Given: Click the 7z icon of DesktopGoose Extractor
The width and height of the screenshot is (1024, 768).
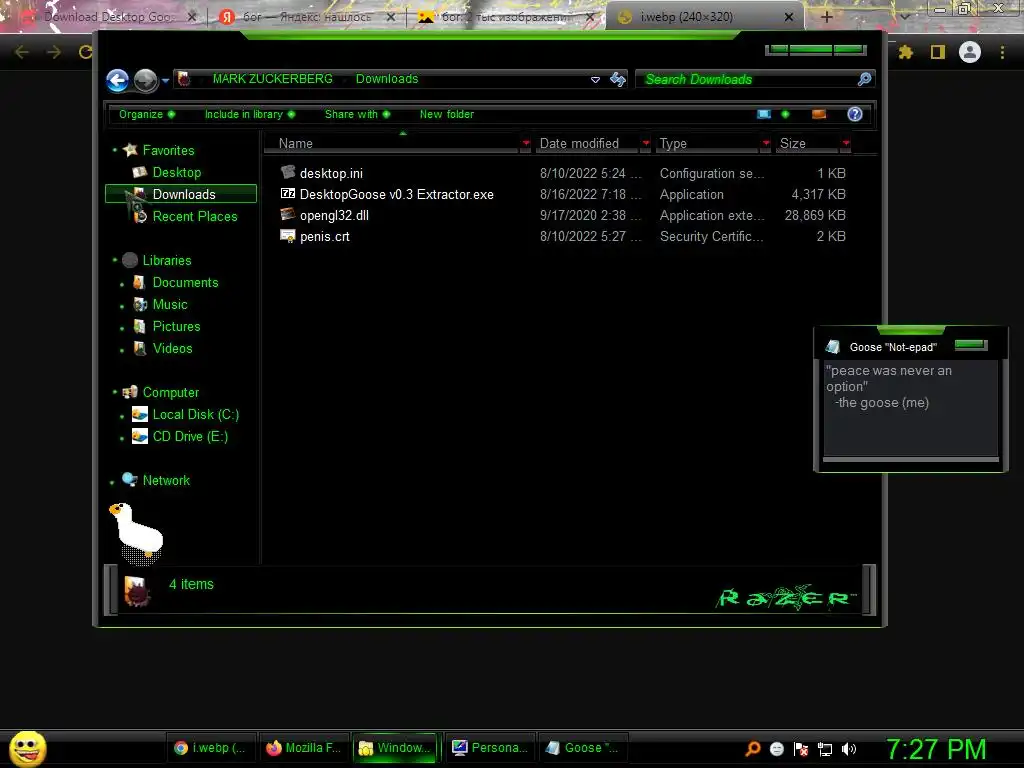Looking at the screenshot, I should 288,193.
